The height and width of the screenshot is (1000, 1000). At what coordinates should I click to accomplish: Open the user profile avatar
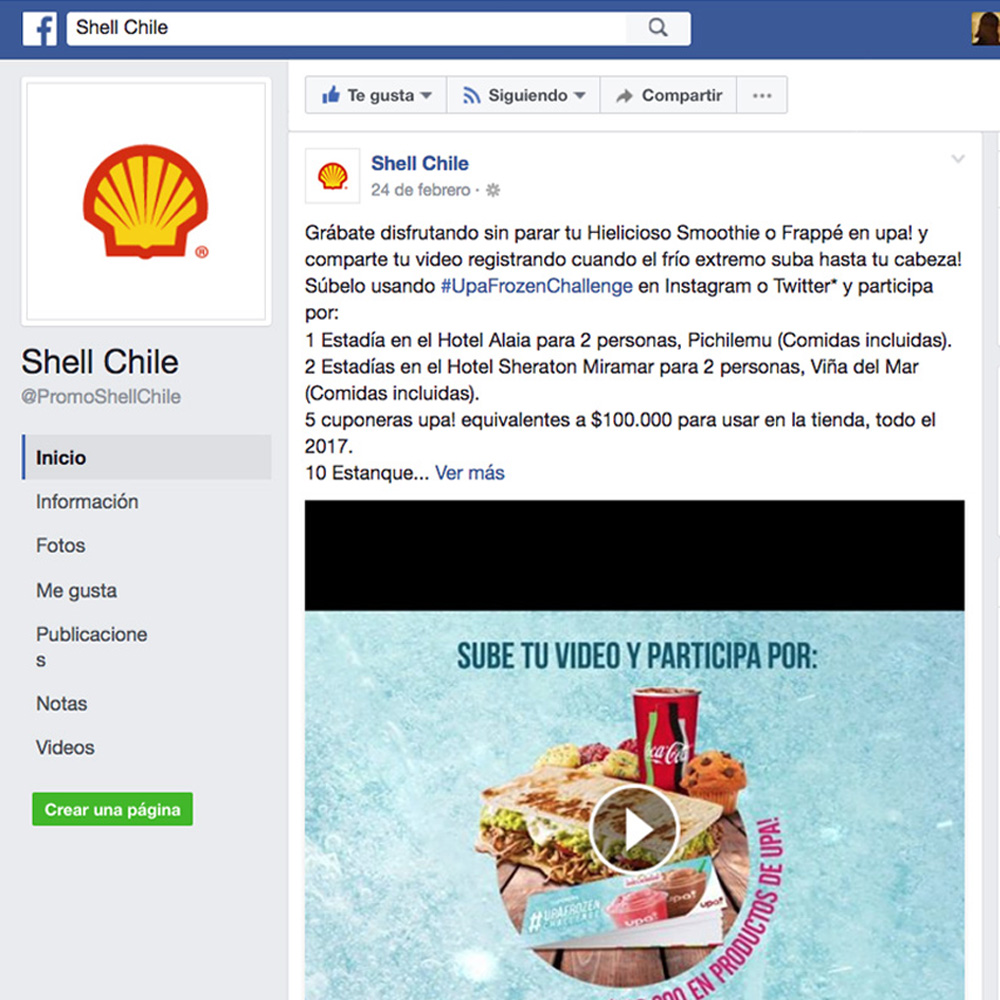985,28
